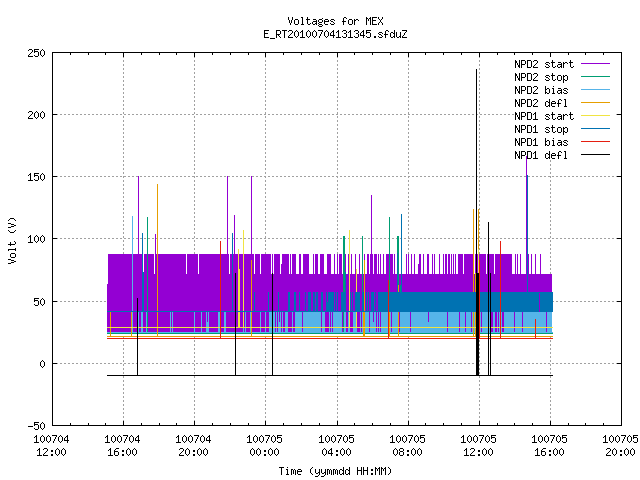640x480 pixels.
Task: Click the 'NPD2 stop' legend label
Action: coord(541,77)
